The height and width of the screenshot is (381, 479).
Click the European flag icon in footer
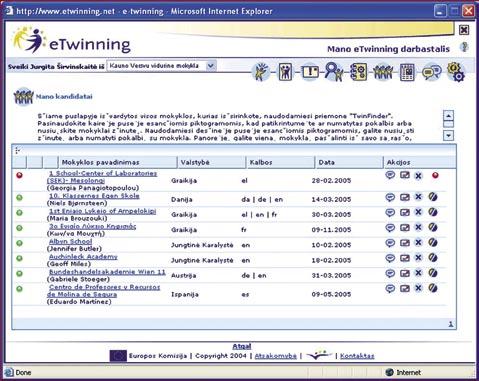[x=118, y=356]
